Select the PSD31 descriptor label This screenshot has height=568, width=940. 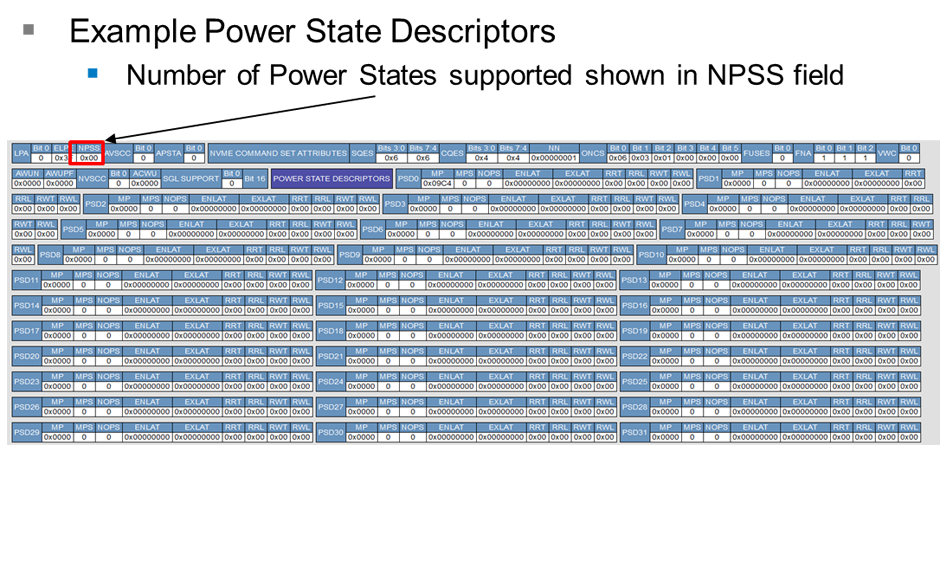pos(634,432)
